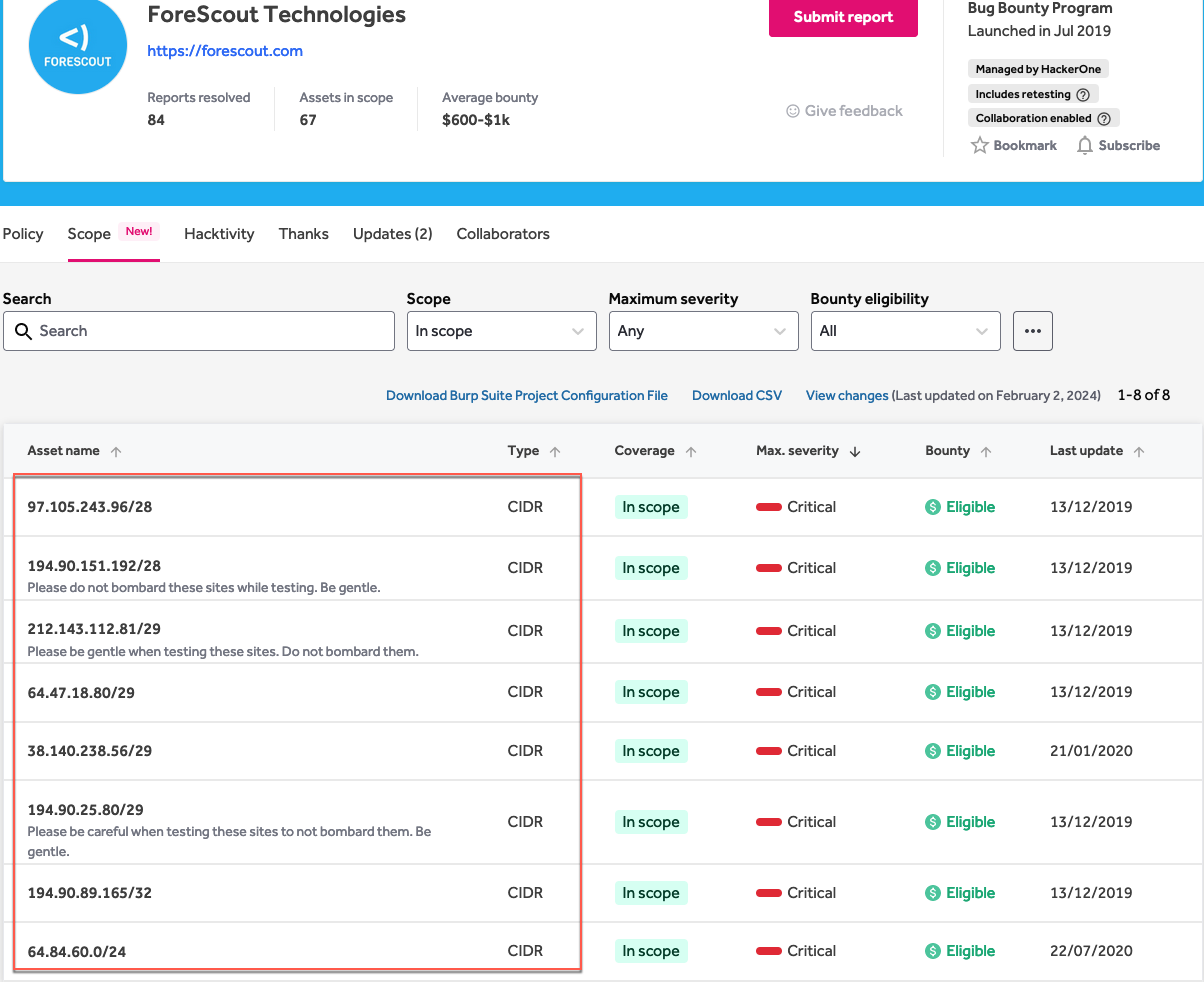This screenshot has width=1204, height=982.
Task: Open the Bounty eligibility dropdown
Action: [905, 331]
